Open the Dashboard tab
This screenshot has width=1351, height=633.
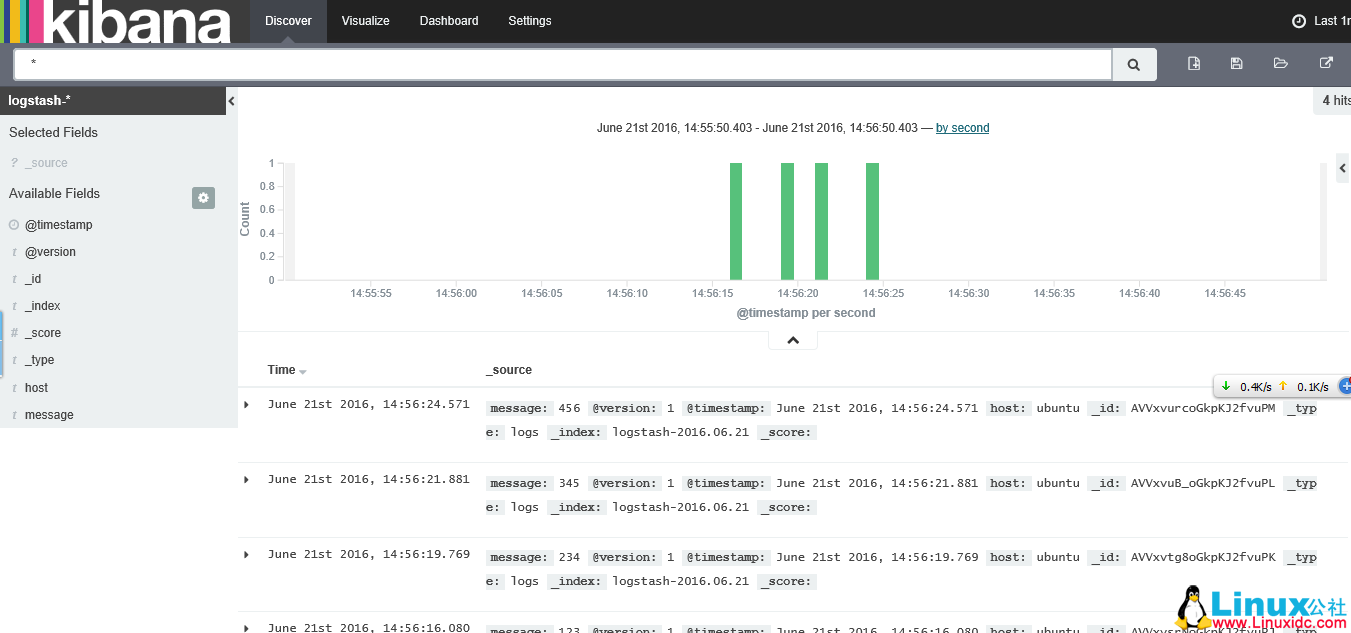(x=448, y=20)
